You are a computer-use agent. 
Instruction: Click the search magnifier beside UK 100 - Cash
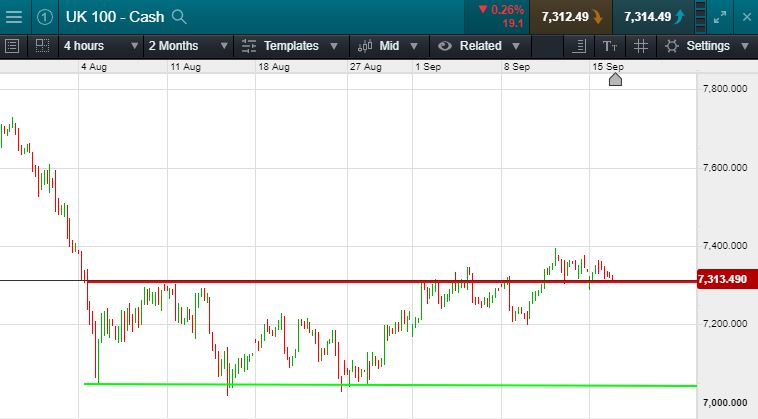[179, 16]
